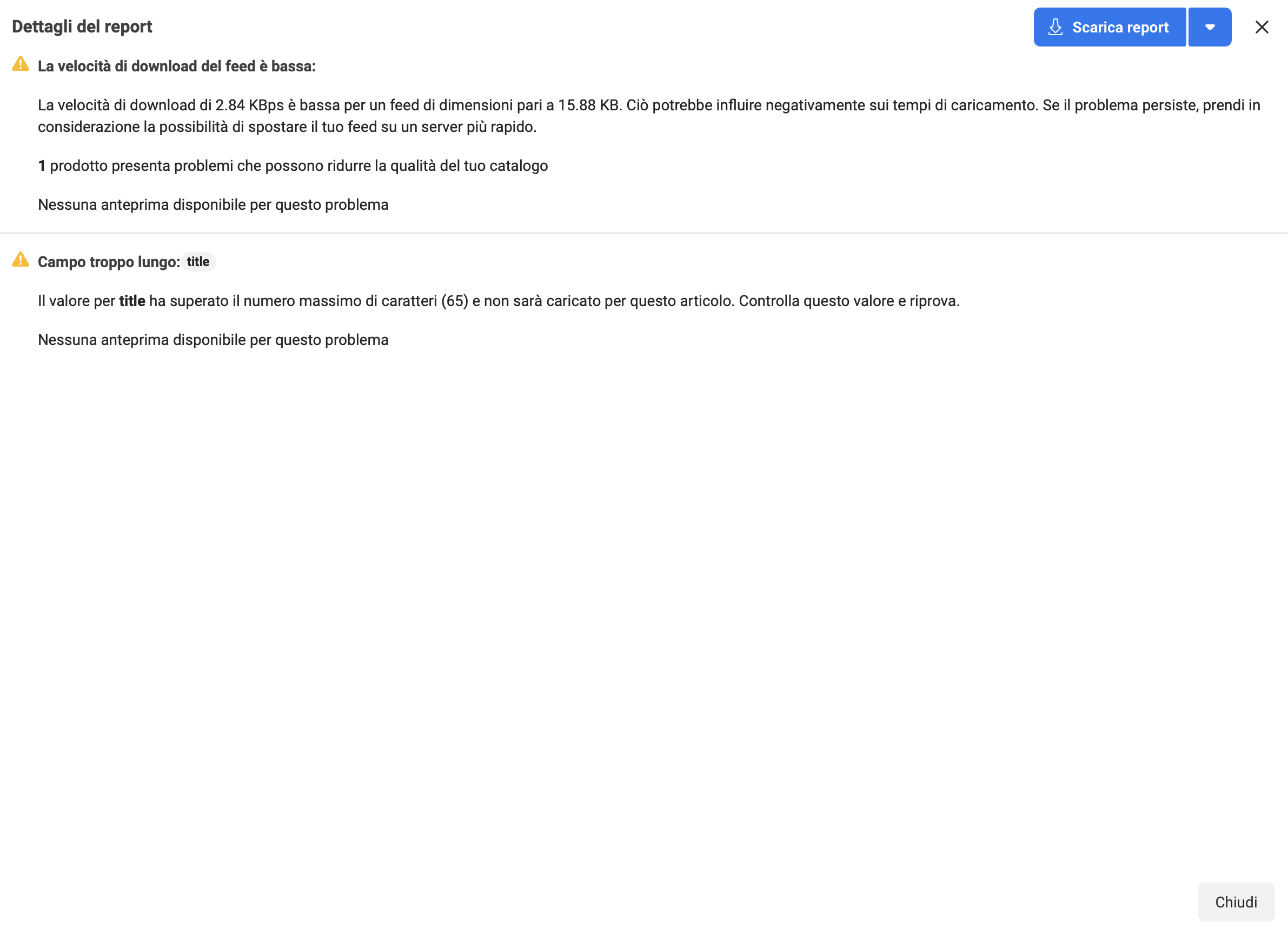Click the bold number 1 before prodotto

pyautogui.click(x=42, y=166)
